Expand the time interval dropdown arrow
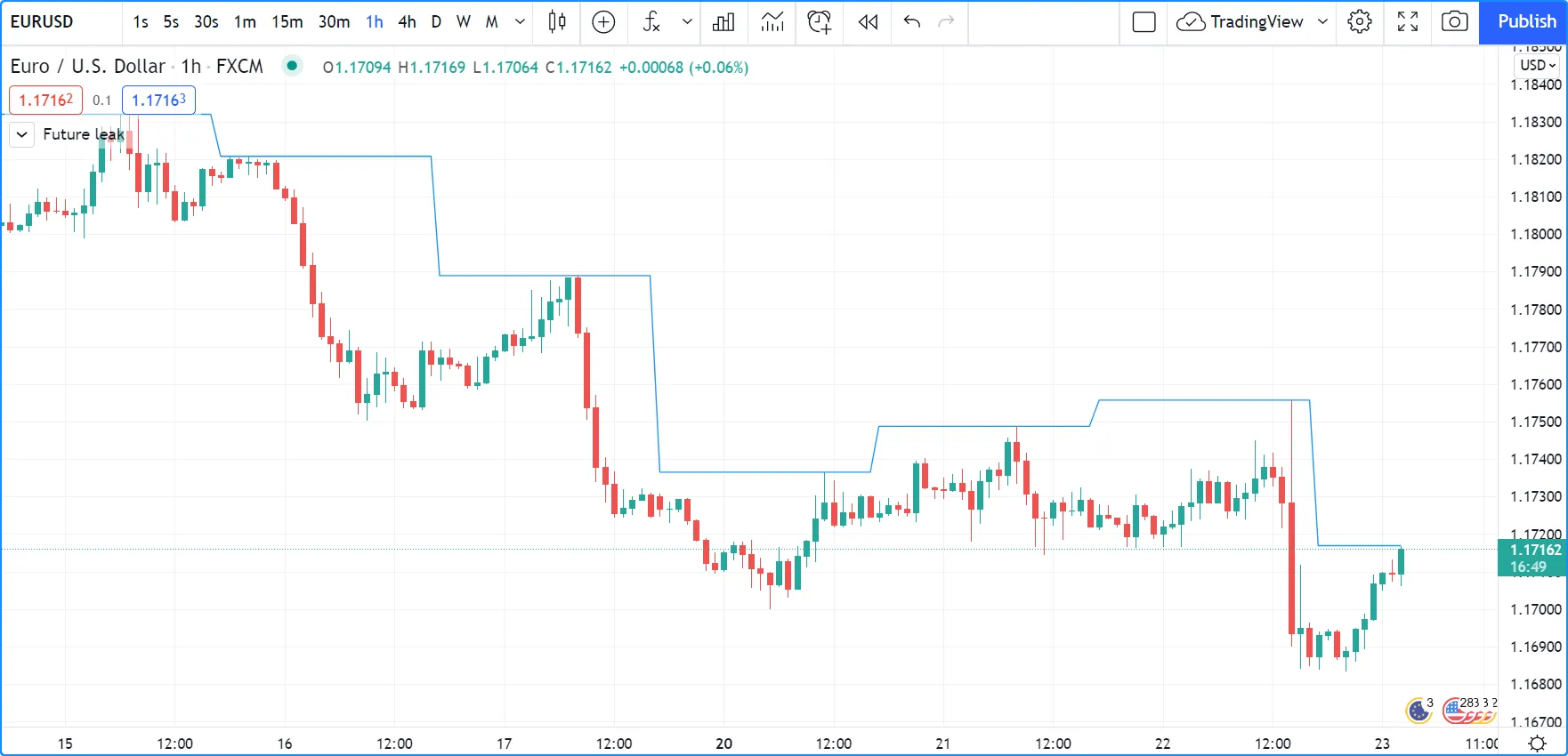Image resolution: width=1568 pixels, height=756 pixels. coord(520,22)
